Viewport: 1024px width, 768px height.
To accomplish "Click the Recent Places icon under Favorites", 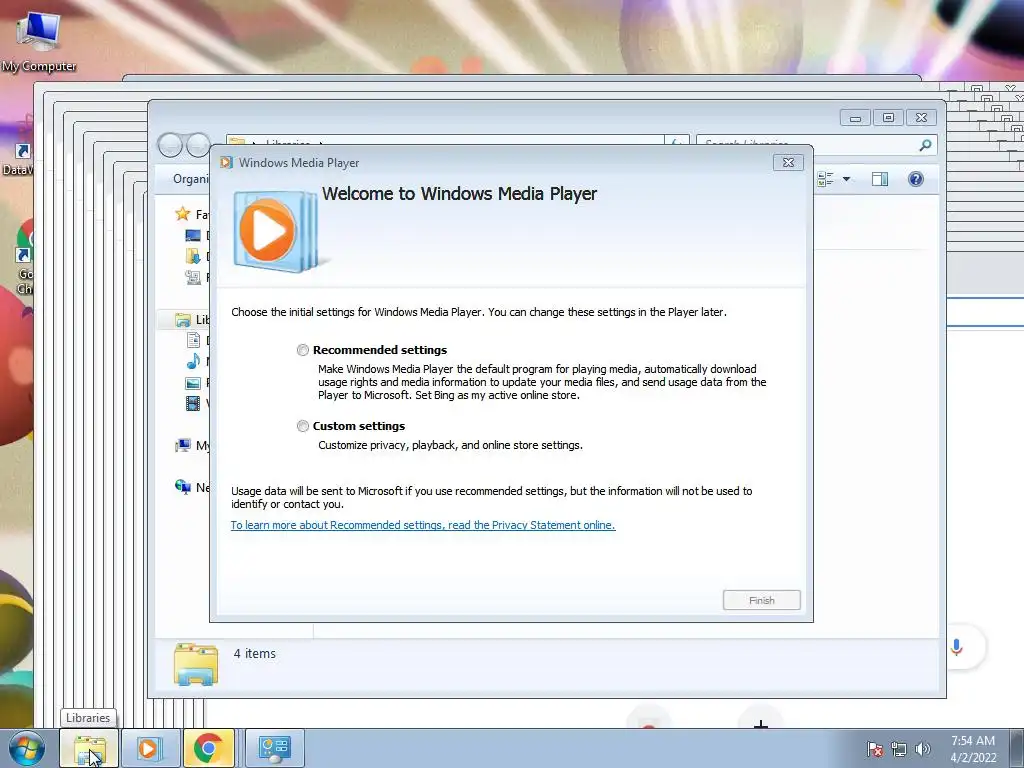I will coord(193,277).
